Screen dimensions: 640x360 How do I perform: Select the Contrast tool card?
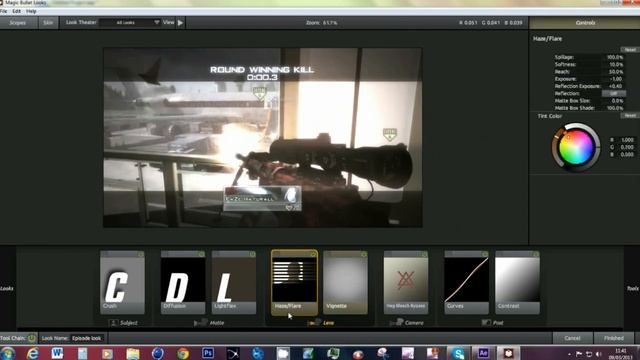tap(517, 282)
